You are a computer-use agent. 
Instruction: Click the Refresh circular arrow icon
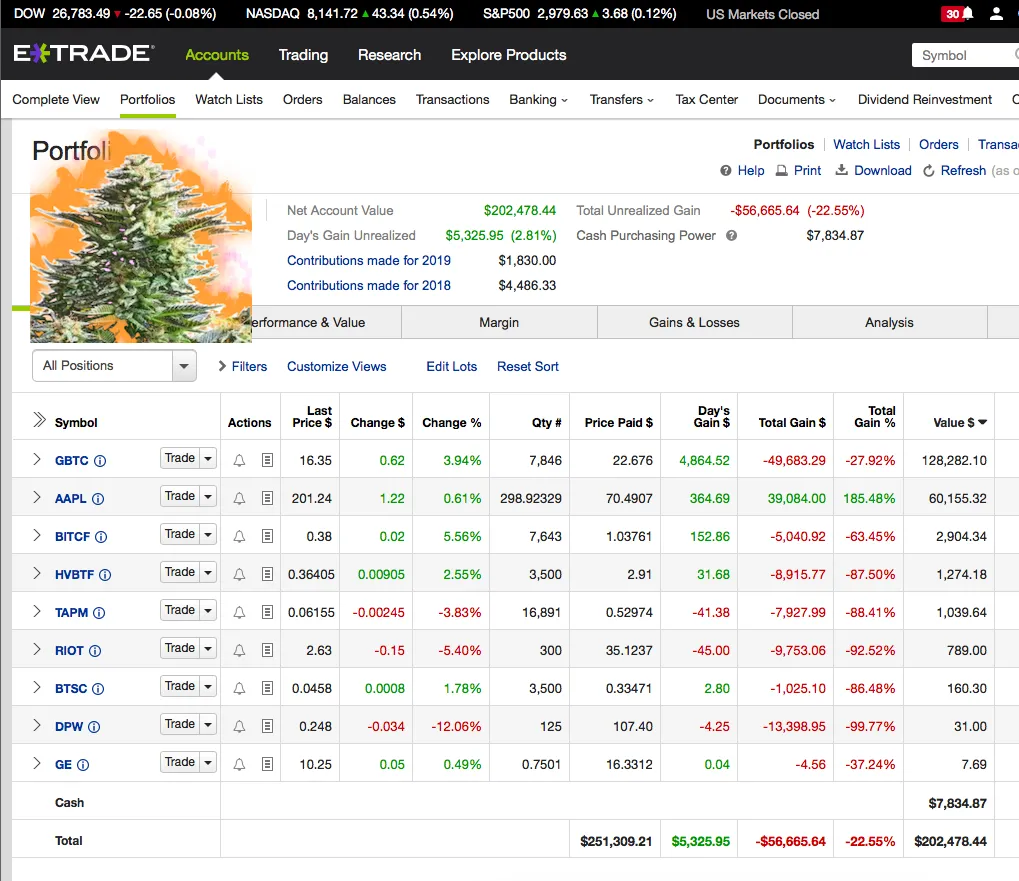click(929, 170)
